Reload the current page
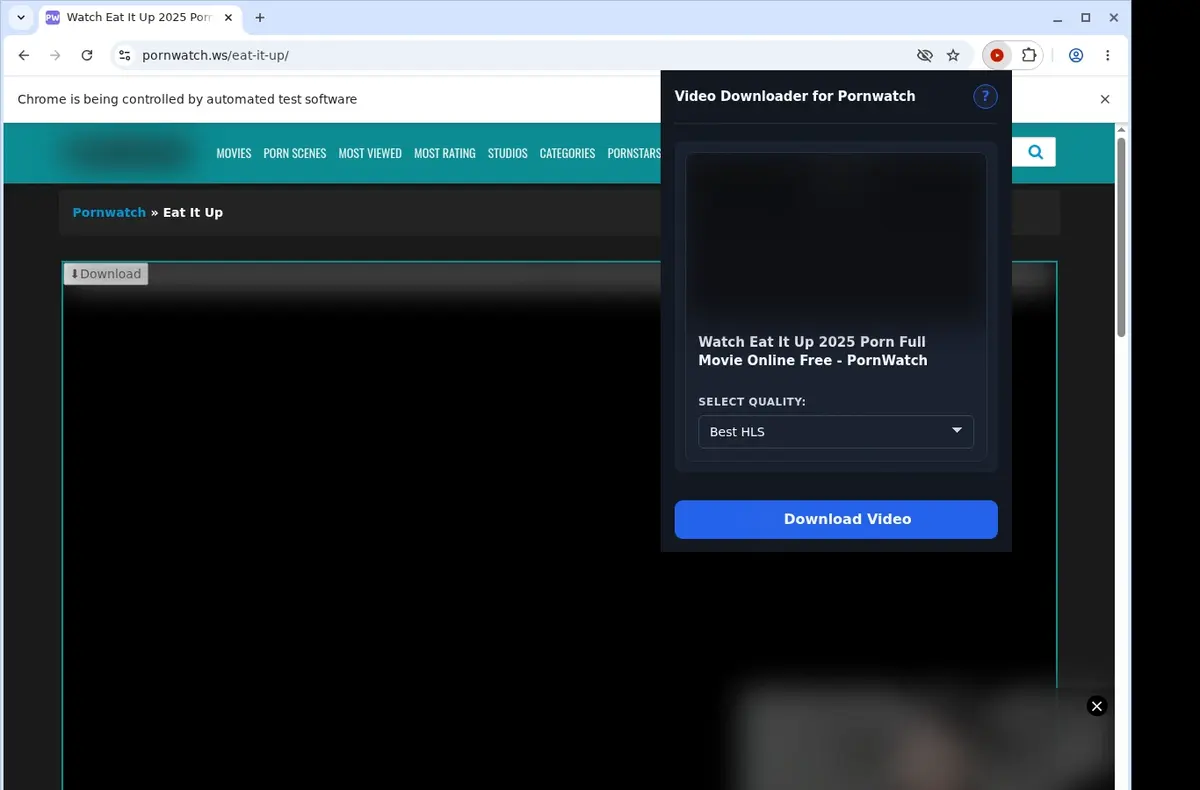This screenshot has height=790, width=1200. pos(87,56)
